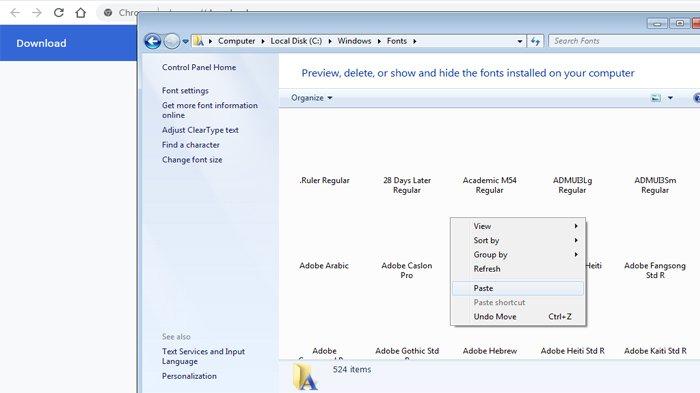
Task: Click the blue Download button in Chrome
Action: pyautogui.click(x=41, y=43)
